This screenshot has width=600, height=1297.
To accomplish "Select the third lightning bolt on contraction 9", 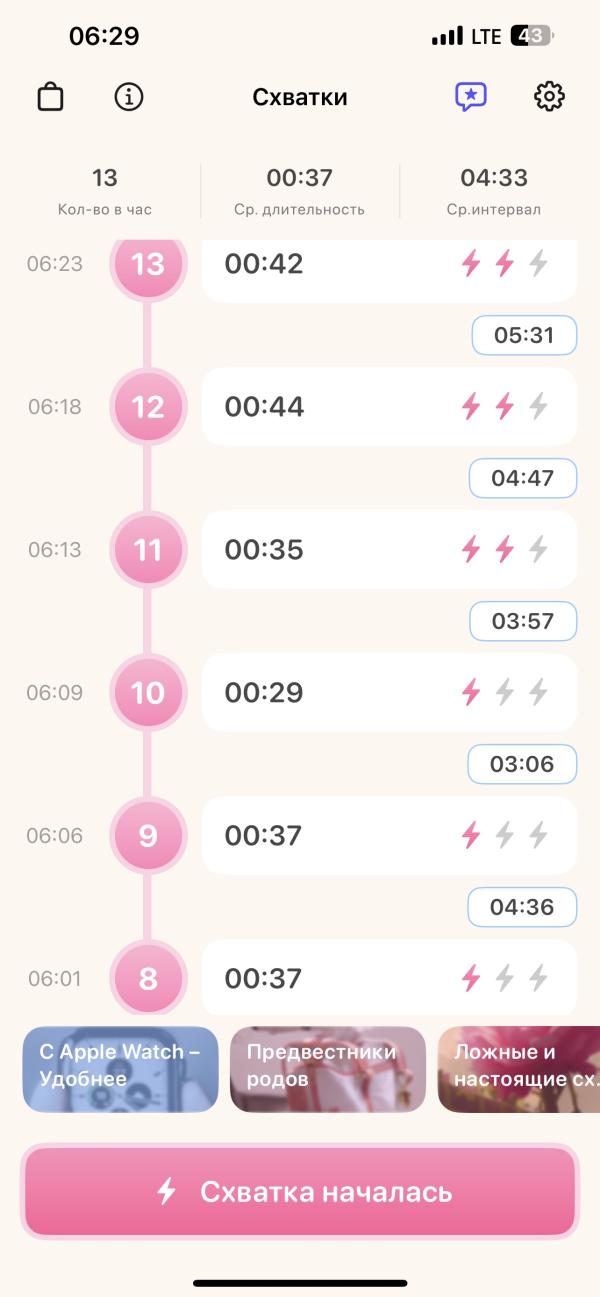I will [x=539, y=835].
